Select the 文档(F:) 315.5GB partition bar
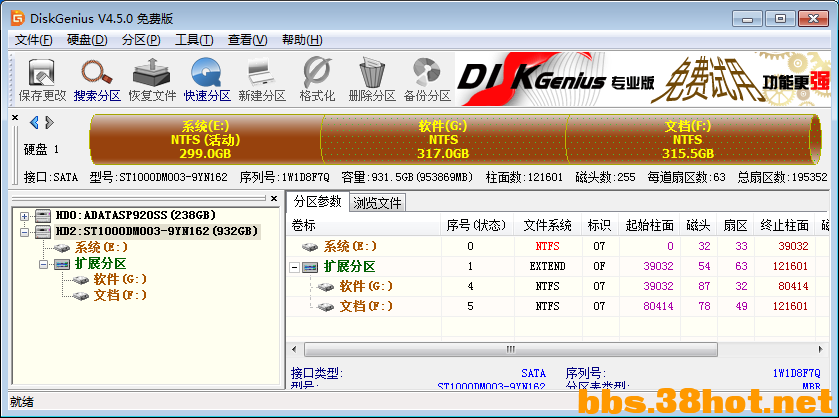Screen dimensions: 839x418 [x=688, y=140]
